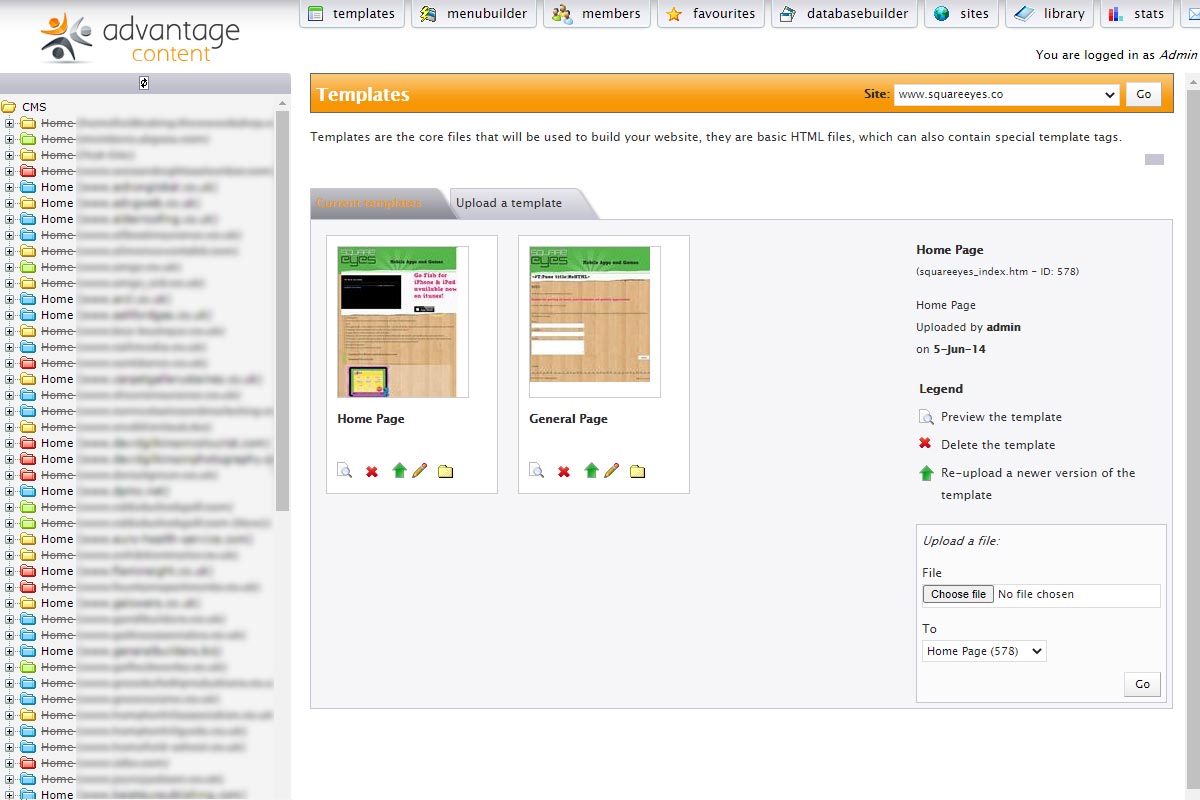
Task: Open the Site selection dropdown
Action: pyautogui.click(x=1006, y=94)
